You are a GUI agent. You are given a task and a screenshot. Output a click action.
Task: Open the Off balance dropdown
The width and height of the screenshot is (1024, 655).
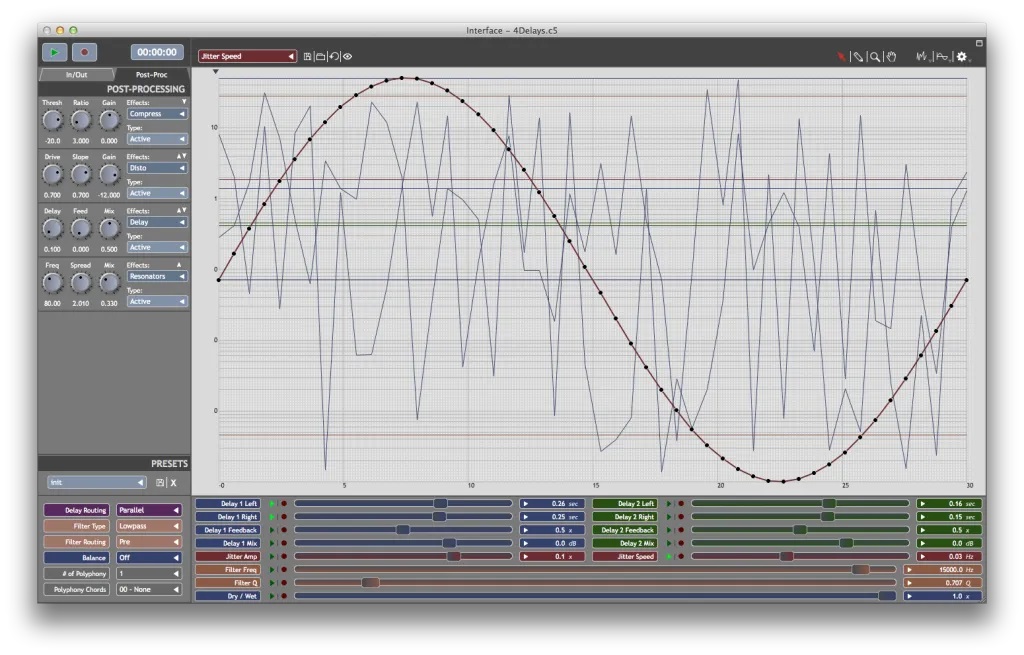(x=149, y=558)
